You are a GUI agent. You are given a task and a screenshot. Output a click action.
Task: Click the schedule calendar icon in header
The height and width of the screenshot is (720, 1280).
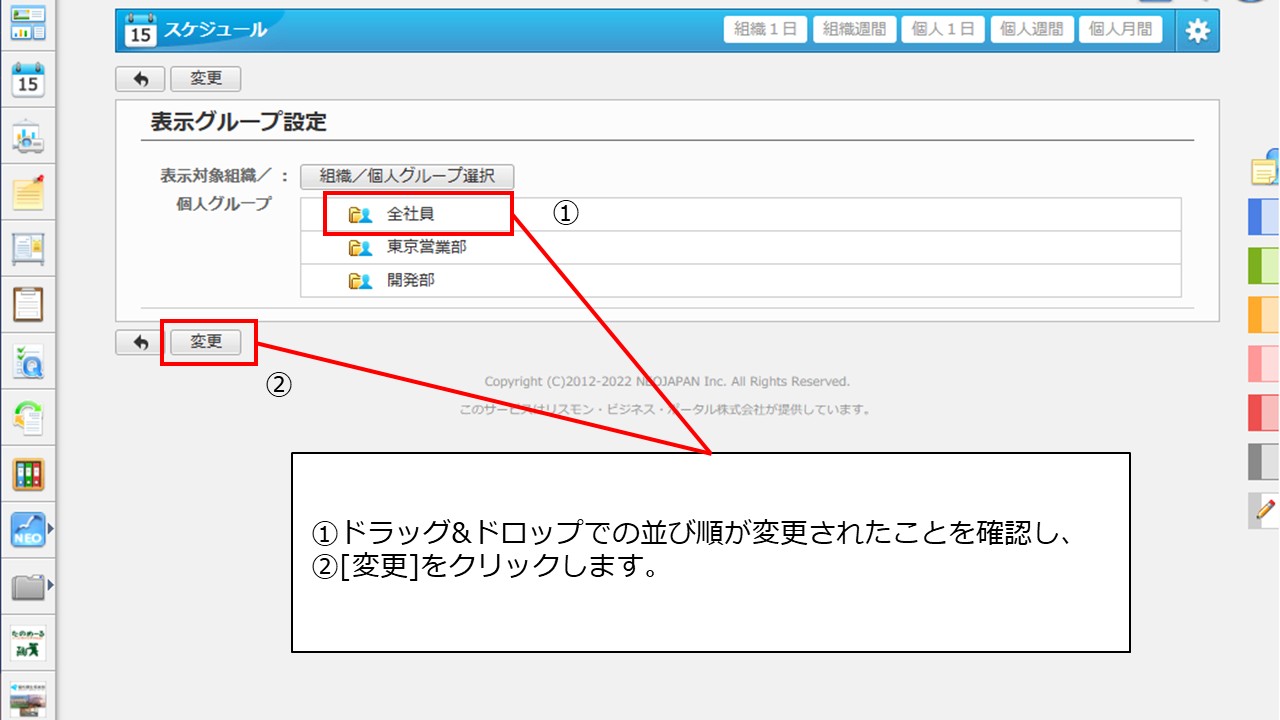141,30
